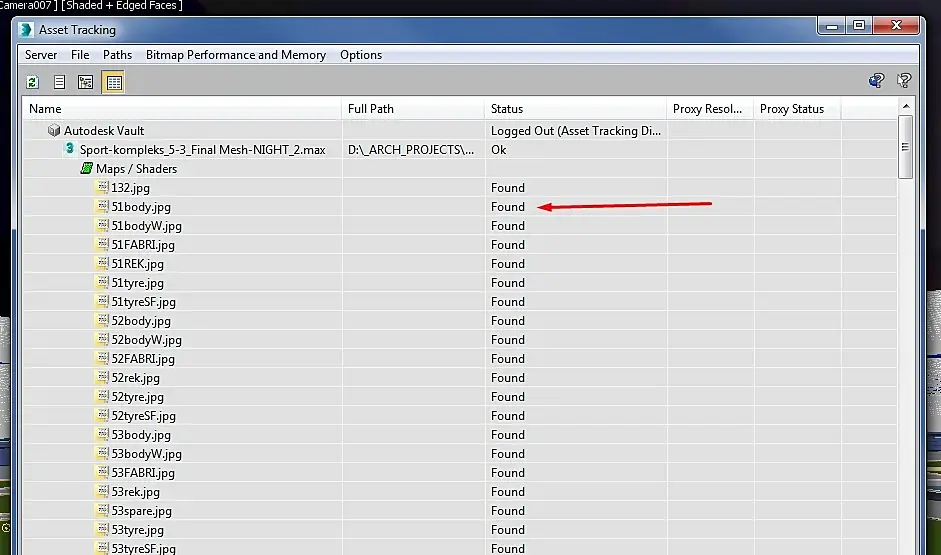Viewport: 941px width, 555px height.
Task: Click the Maps / Shaders folder icon
Action: (x=86, y=169)
